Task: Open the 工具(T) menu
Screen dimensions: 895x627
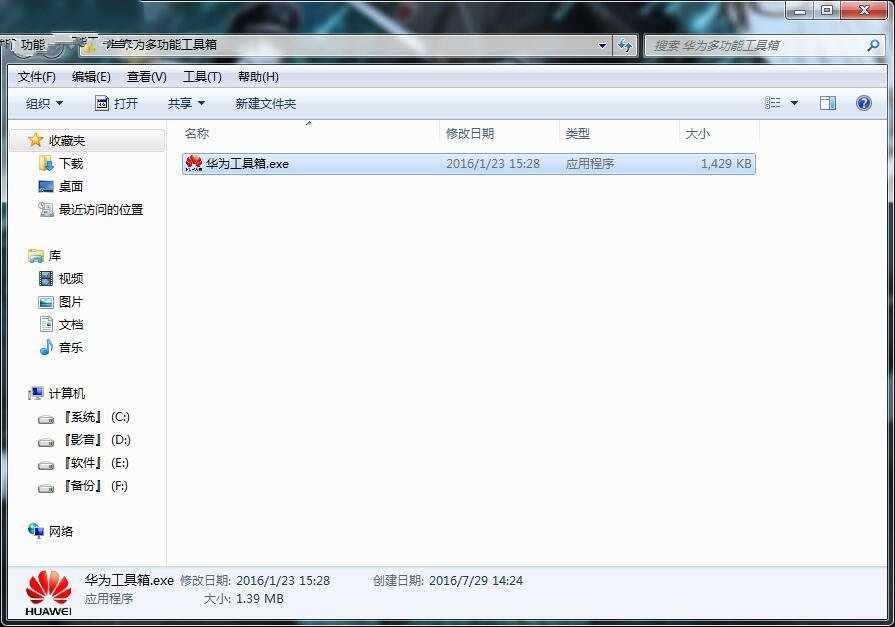Action: (202, 77)
